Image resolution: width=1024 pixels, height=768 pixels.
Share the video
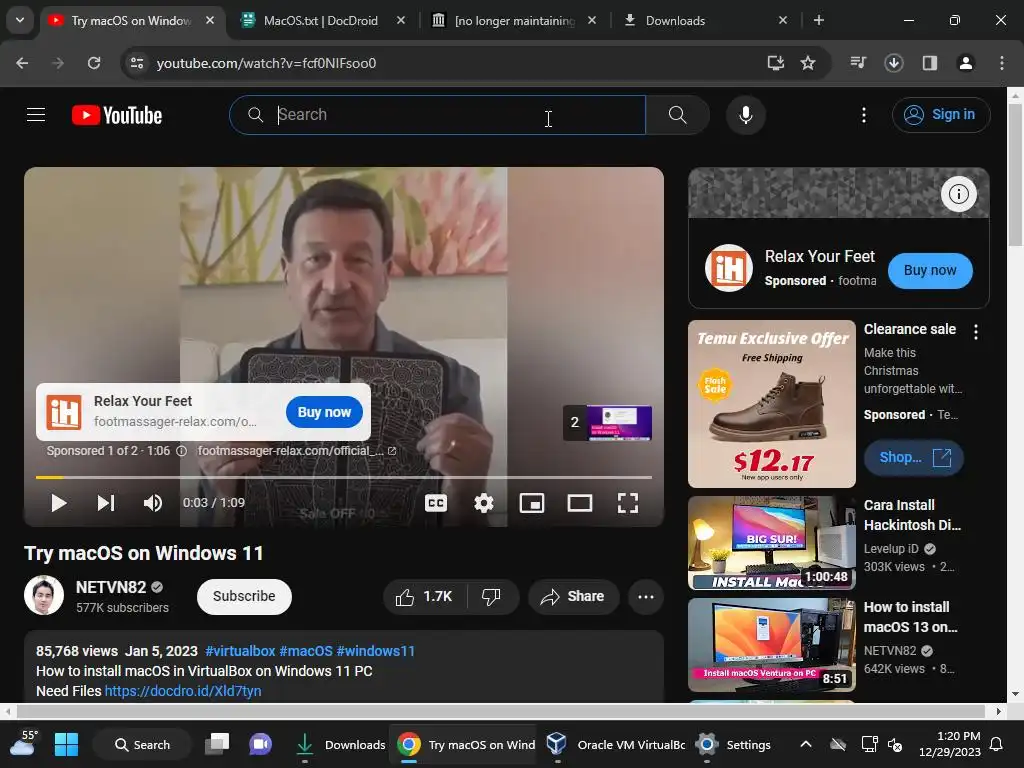573,596
